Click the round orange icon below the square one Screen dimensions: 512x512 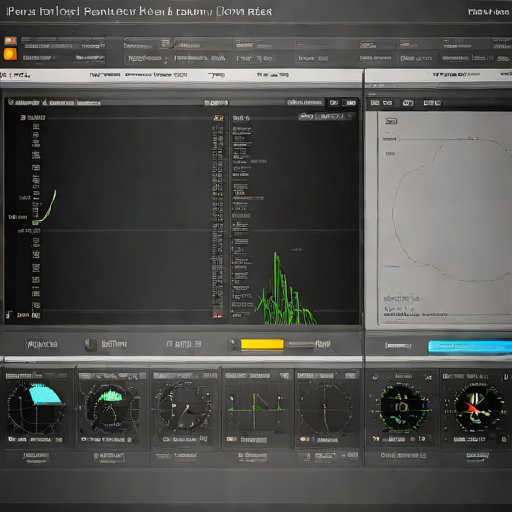(x=10, y=54)
